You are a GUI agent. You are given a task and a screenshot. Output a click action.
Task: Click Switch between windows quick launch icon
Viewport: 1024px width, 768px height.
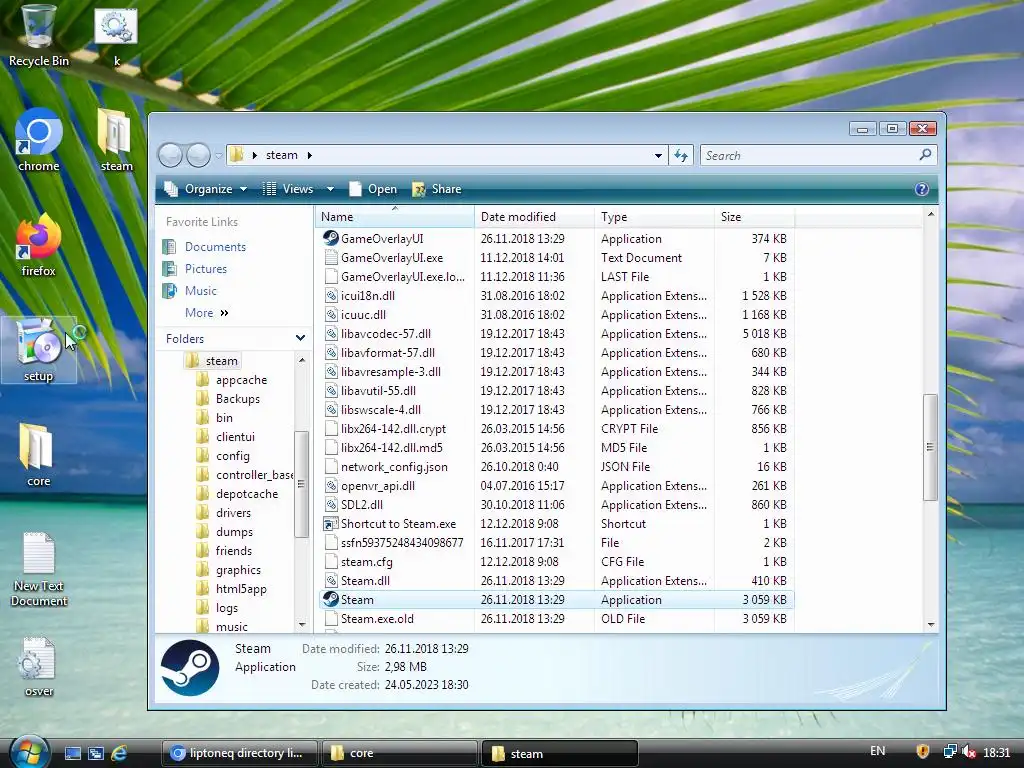pos(96,753)
